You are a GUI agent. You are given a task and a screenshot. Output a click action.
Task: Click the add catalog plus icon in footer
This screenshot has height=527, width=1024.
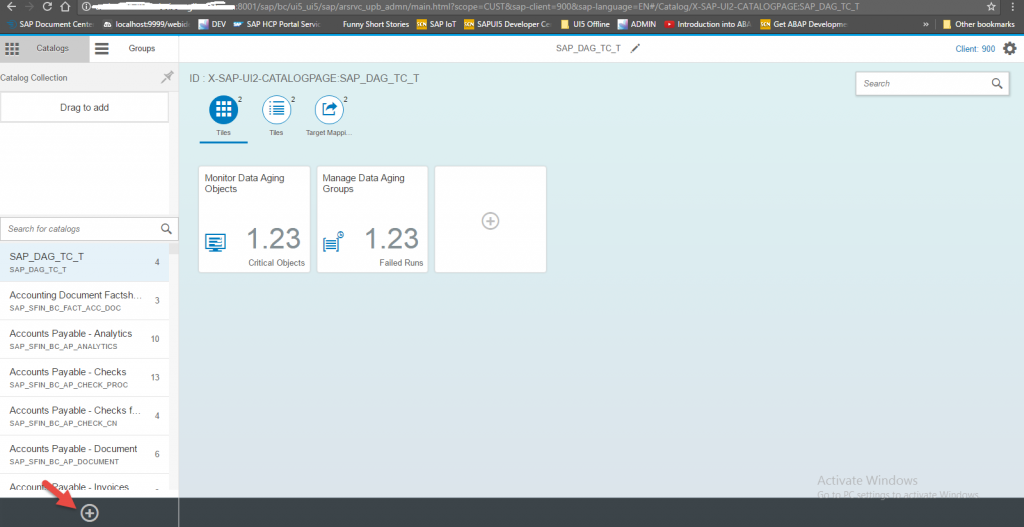pyautogui.click(x=89, y=513)
